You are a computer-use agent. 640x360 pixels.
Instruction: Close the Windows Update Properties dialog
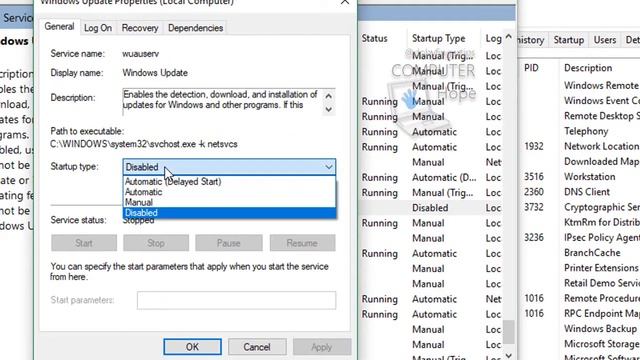(x=345, y=2)
